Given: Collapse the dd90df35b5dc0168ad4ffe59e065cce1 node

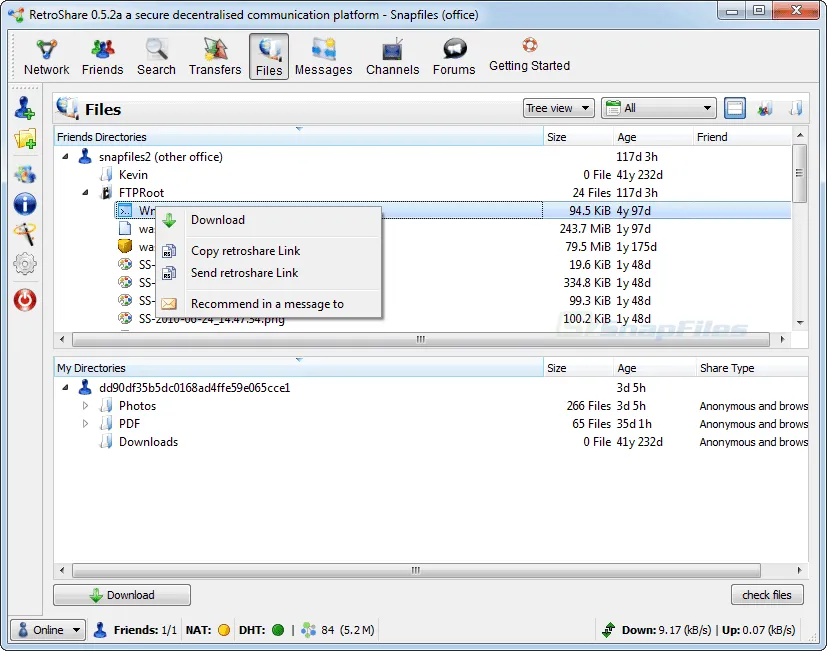Looking at the screenshot, I should point(65,388).
